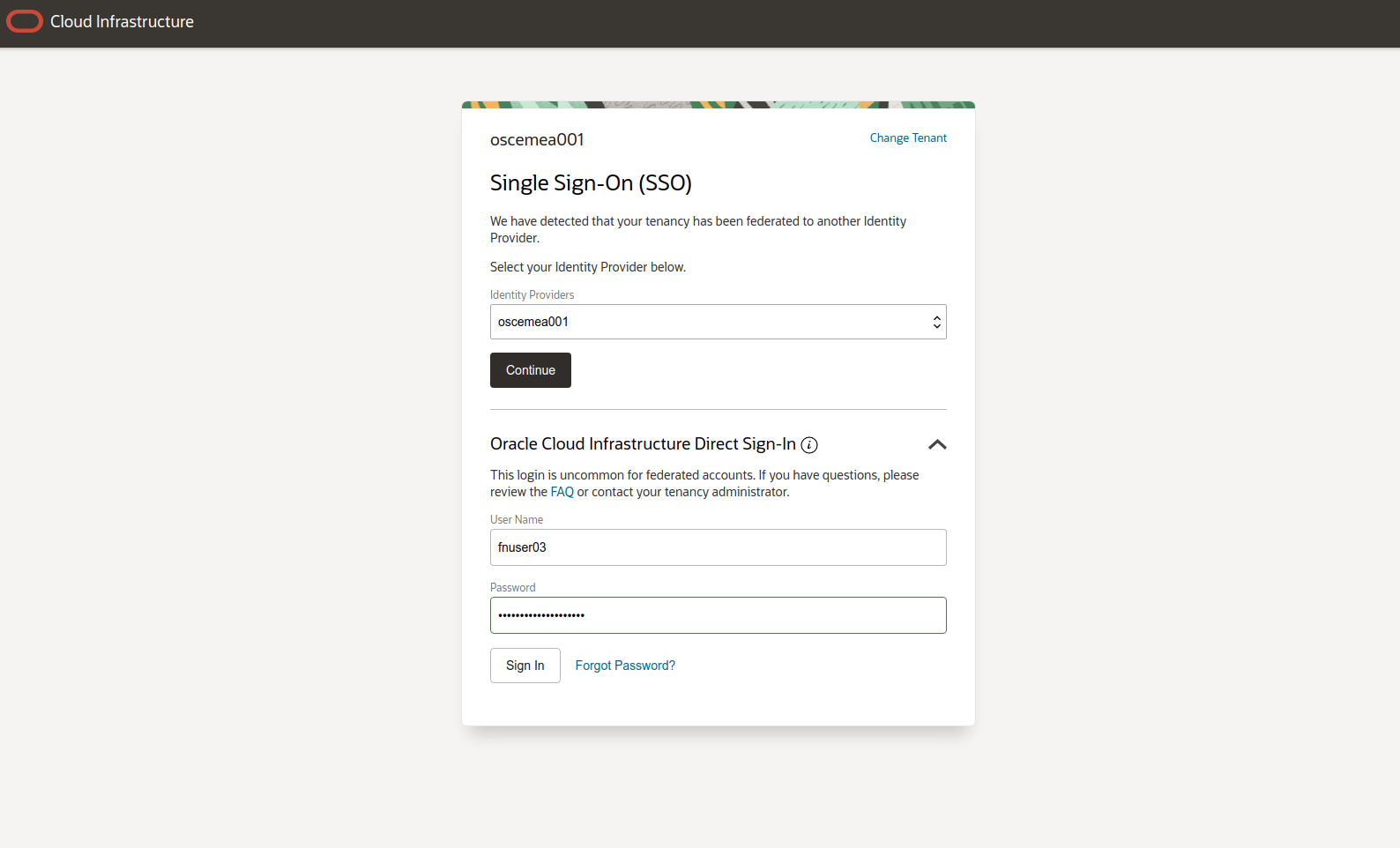The width and height of the screenshot is (1400, 848).
Task: Collapse the Direct Sign-In section chevron
Action: pos(937,444)
